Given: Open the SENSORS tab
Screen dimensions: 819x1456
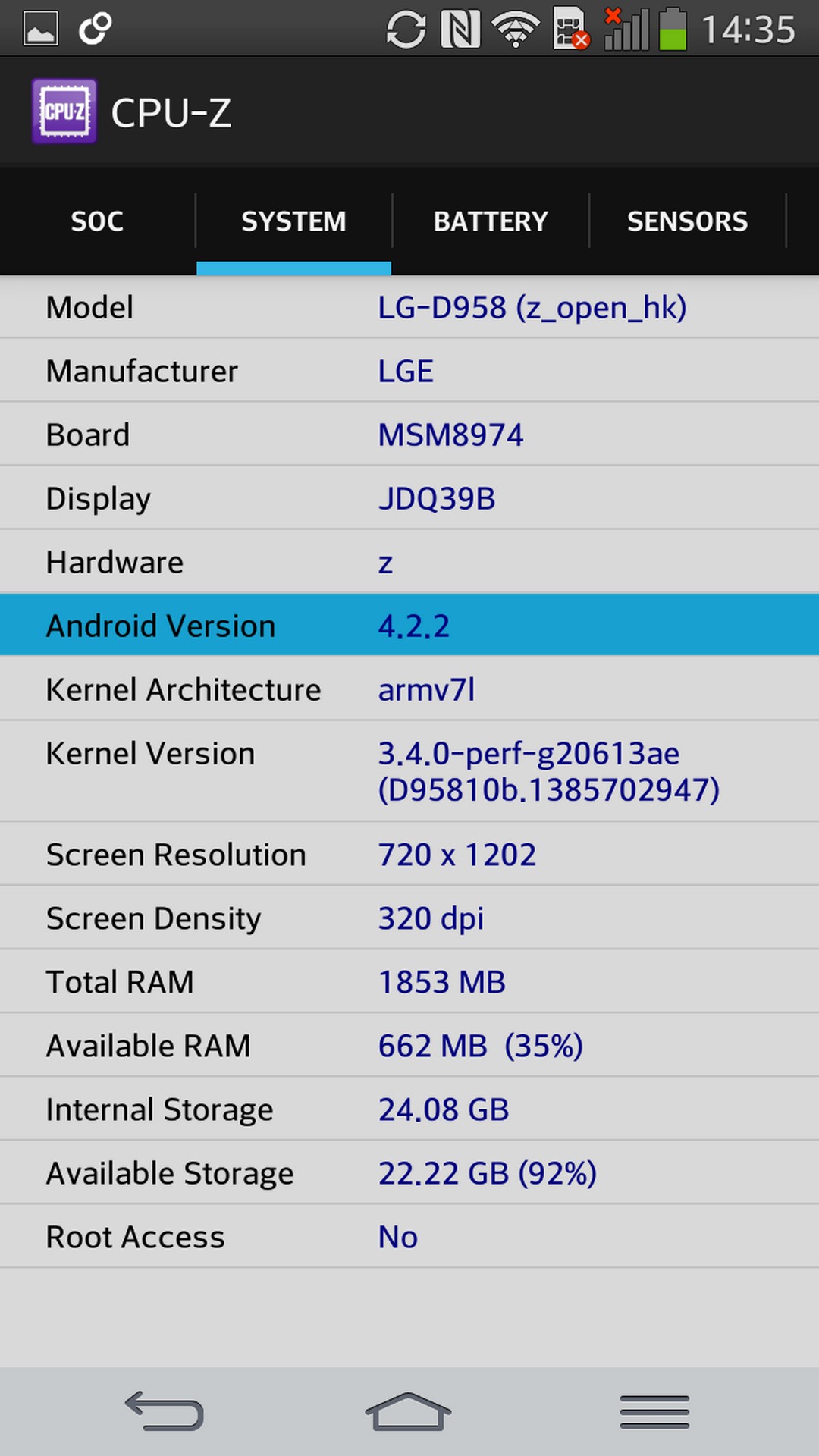Looking at the screenshot, I should click(687, 221).
